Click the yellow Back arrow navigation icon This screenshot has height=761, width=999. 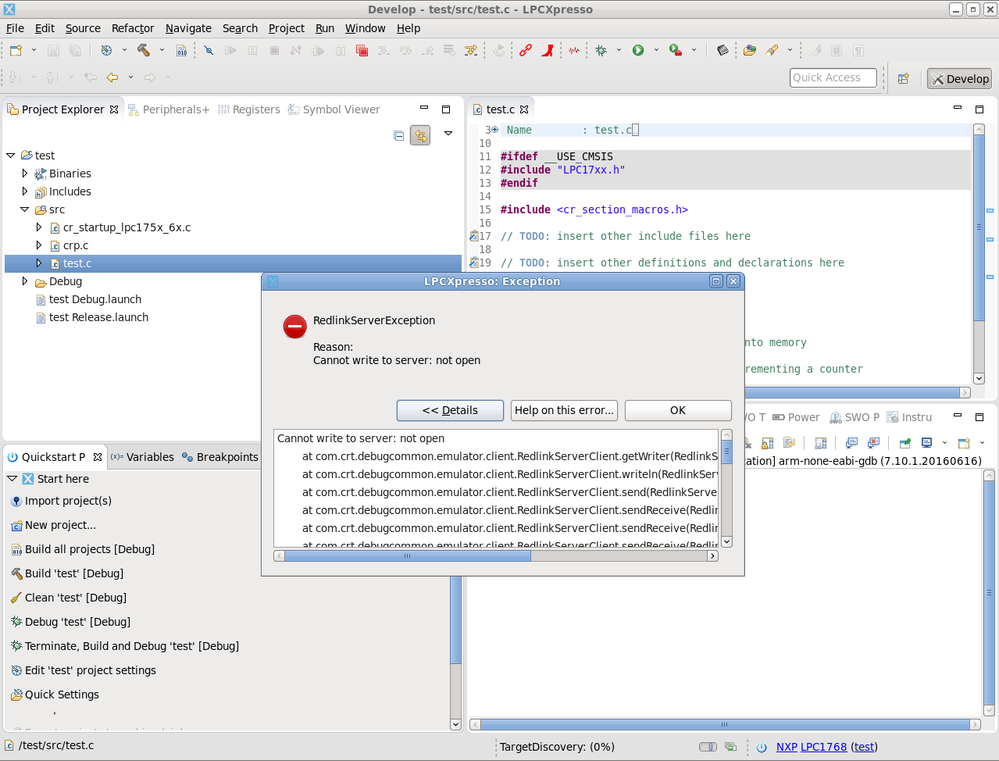point(113,77)
